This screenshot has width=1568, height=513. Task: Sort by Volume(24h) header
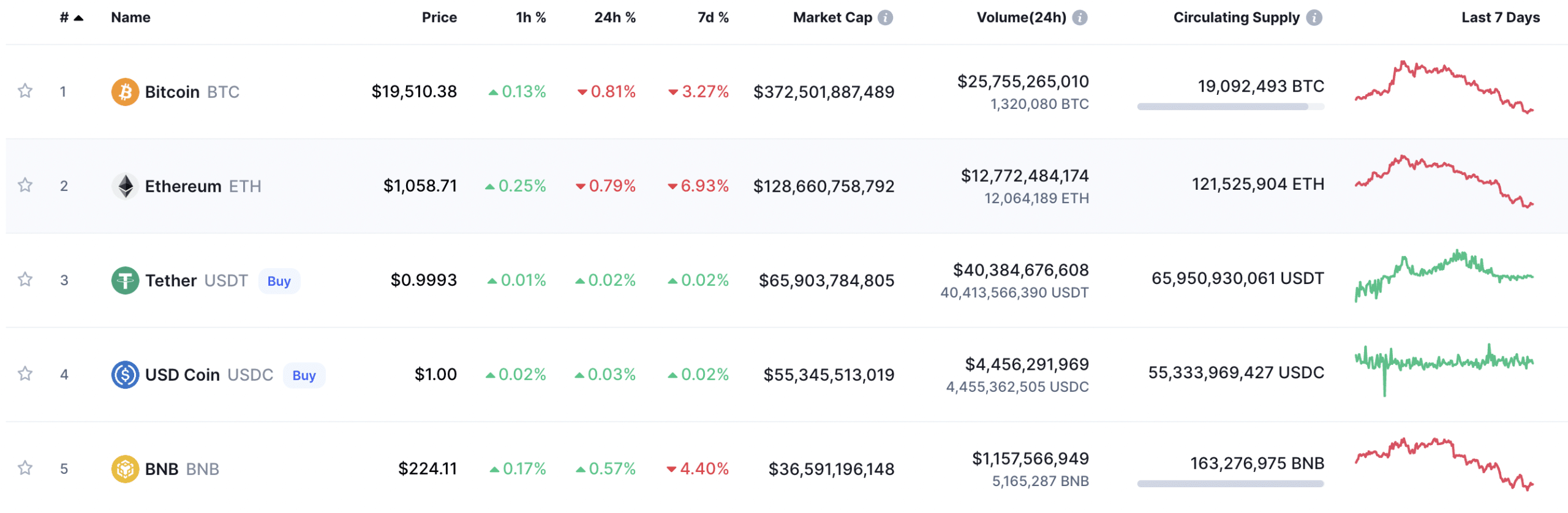click(x=1021, y=18)
